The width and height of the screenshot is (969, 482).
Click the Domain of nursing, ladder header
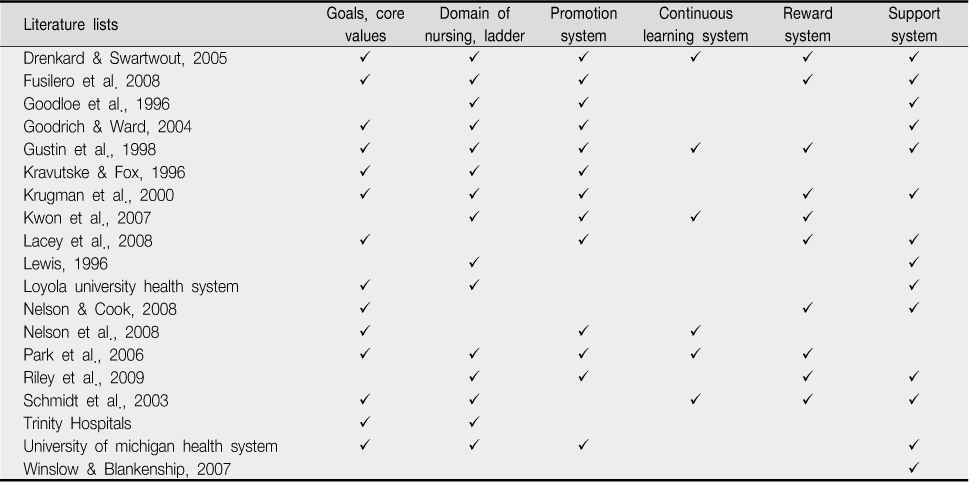[475, 25]
